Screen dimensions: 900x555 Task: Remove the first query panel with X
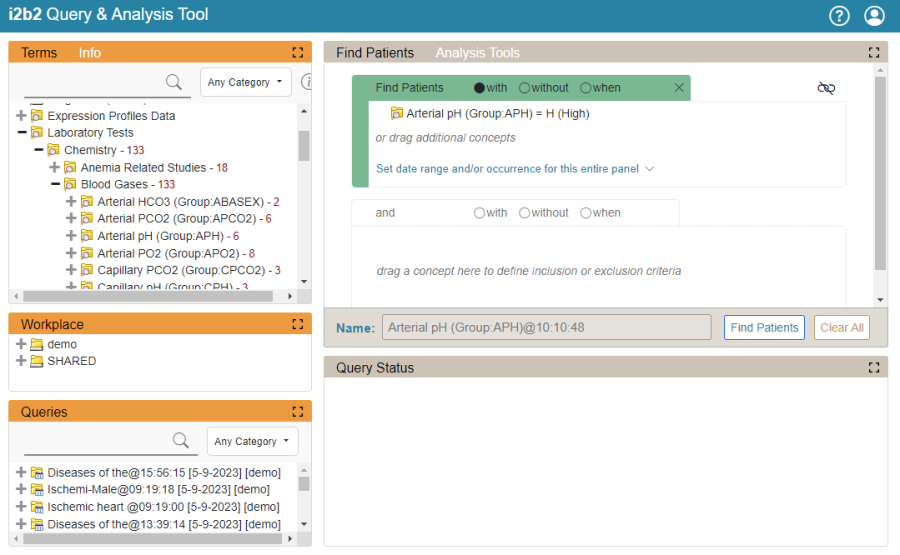point(679,88)
